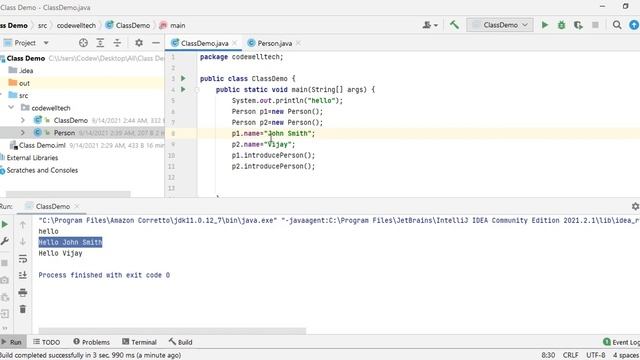Change UTF-8 file encoding in status bar

pos(596,355)
